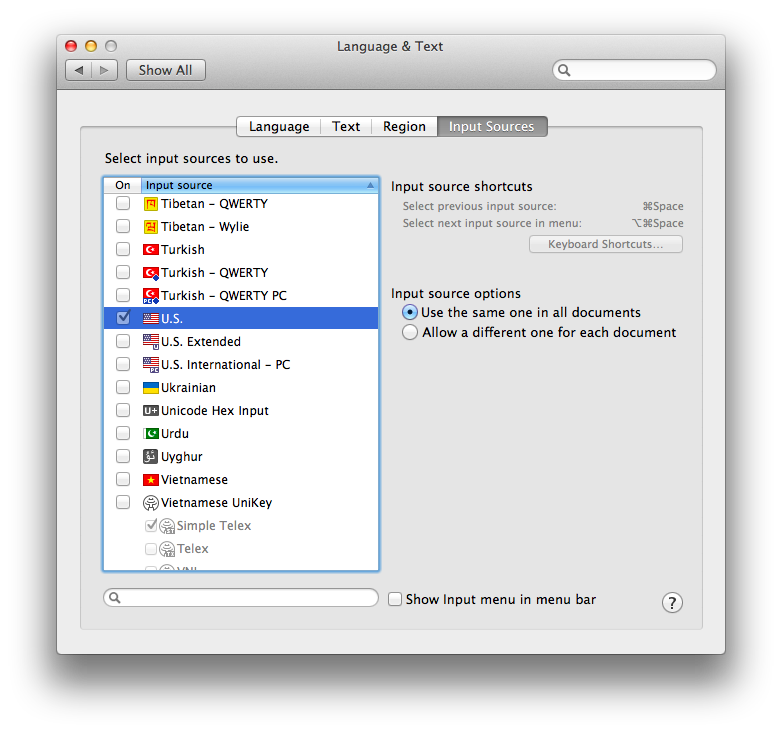782x733 pixels.
Task: Switch to the Language tab
Action: pos(279,127)
